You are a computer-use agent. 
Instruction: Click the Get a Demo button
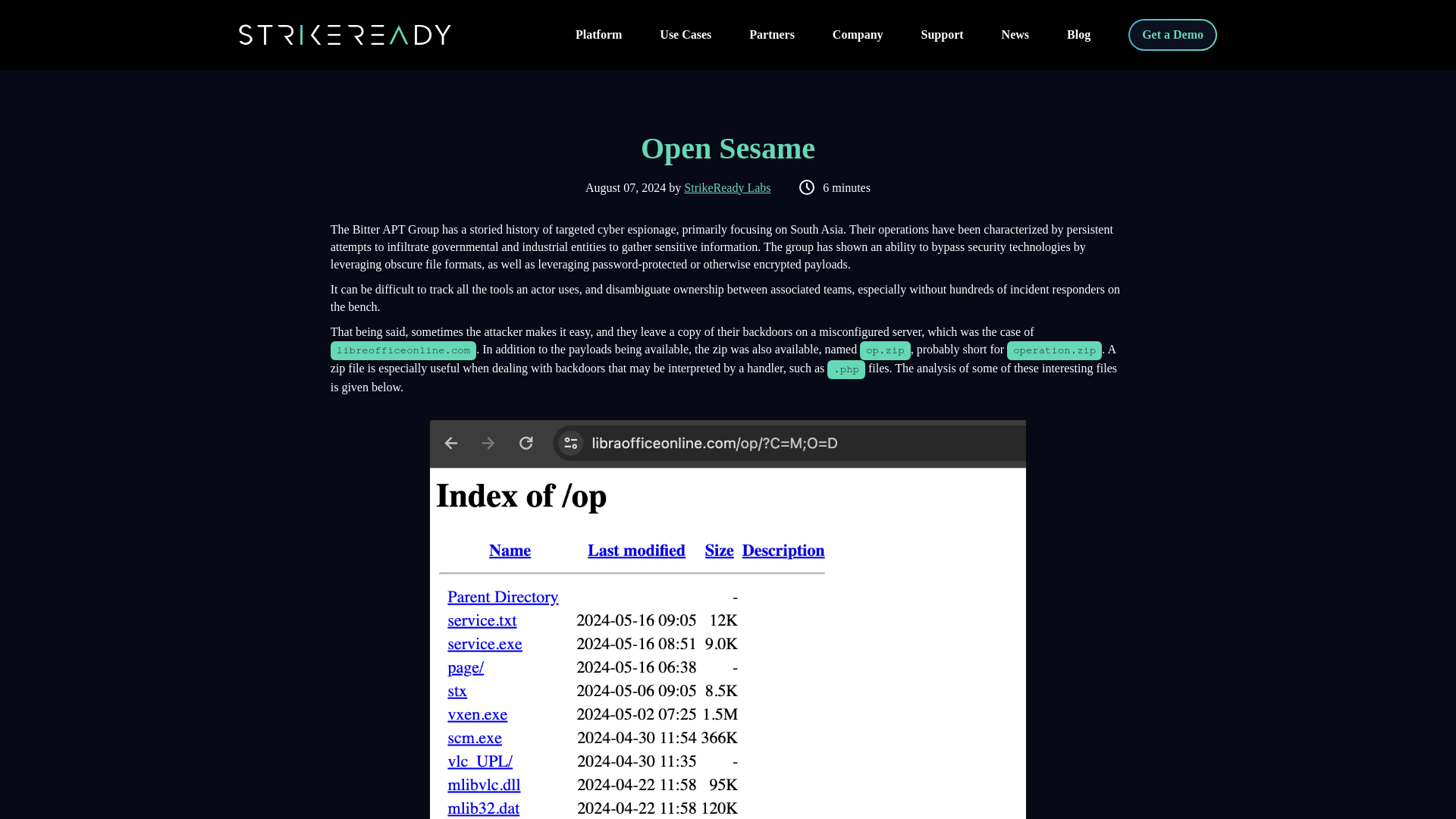tap(1172, 35)
